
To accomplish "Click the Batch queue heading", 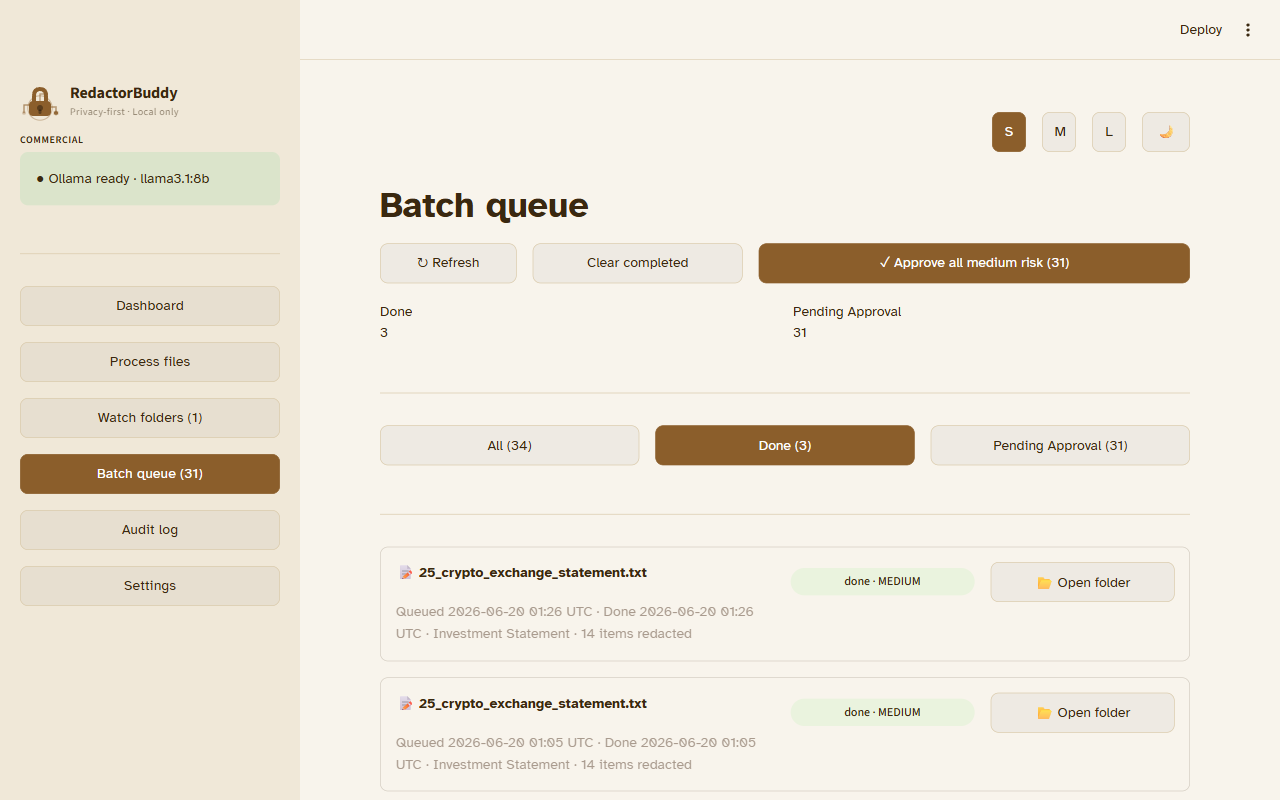I will point(484,205).
